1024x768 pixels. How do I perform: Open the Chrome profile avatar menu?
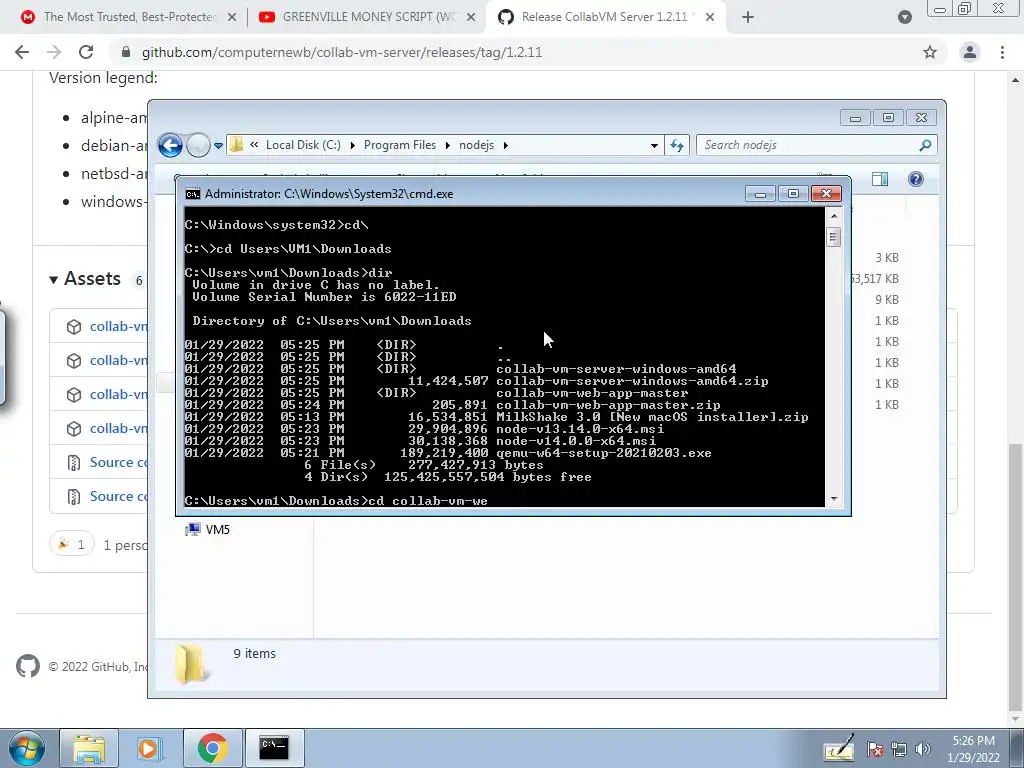[x=970, y=52]
